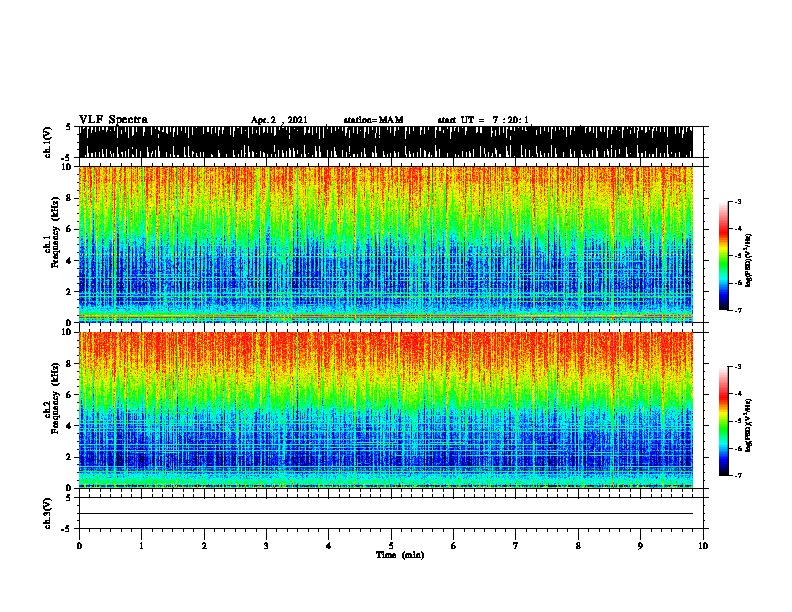
Task: Click the 'VLF Spectra' title text
Action: pos(113,120)
